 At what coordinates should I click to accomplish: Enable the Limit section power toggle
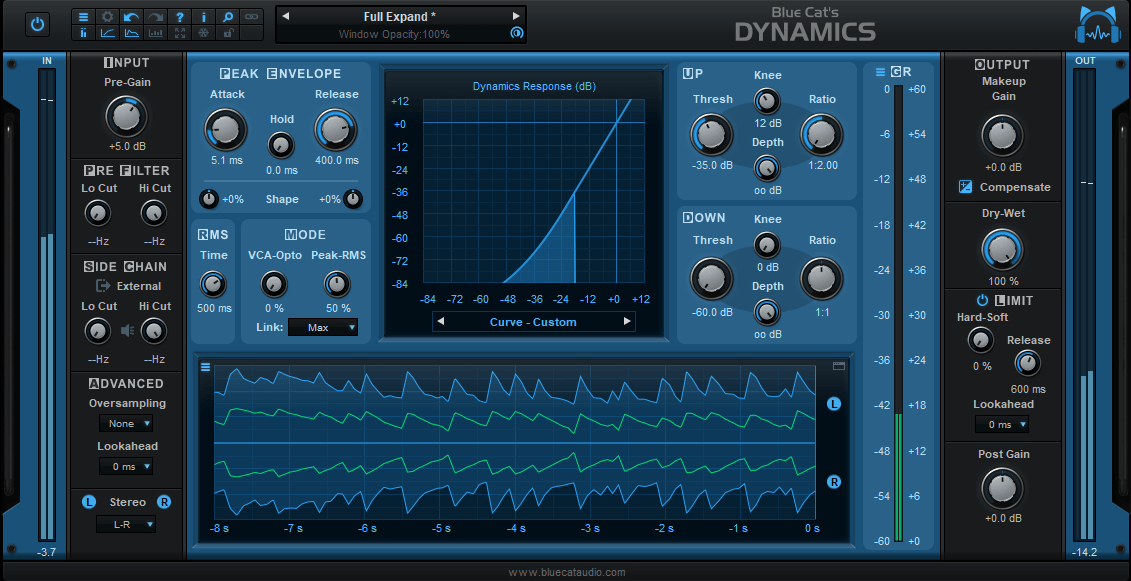pyautogui.click(x=982, y=300)
